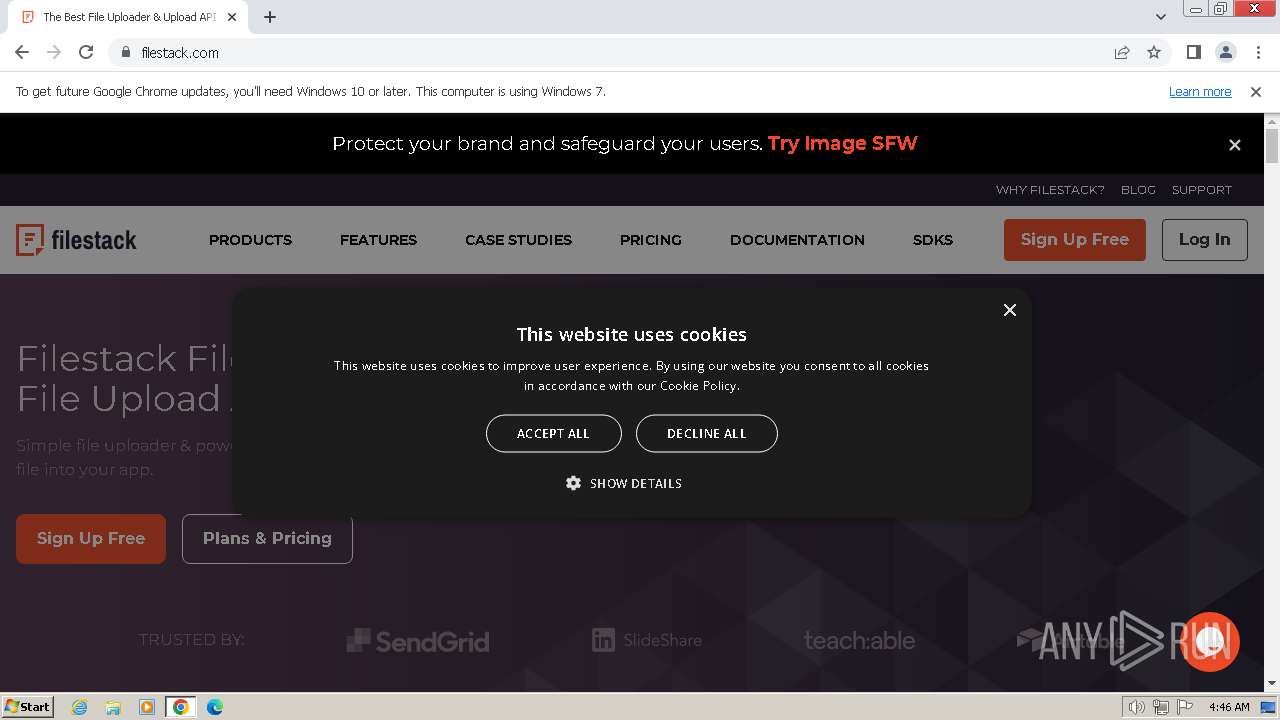Click the hero Sign Up Free button

pos(91,539)
